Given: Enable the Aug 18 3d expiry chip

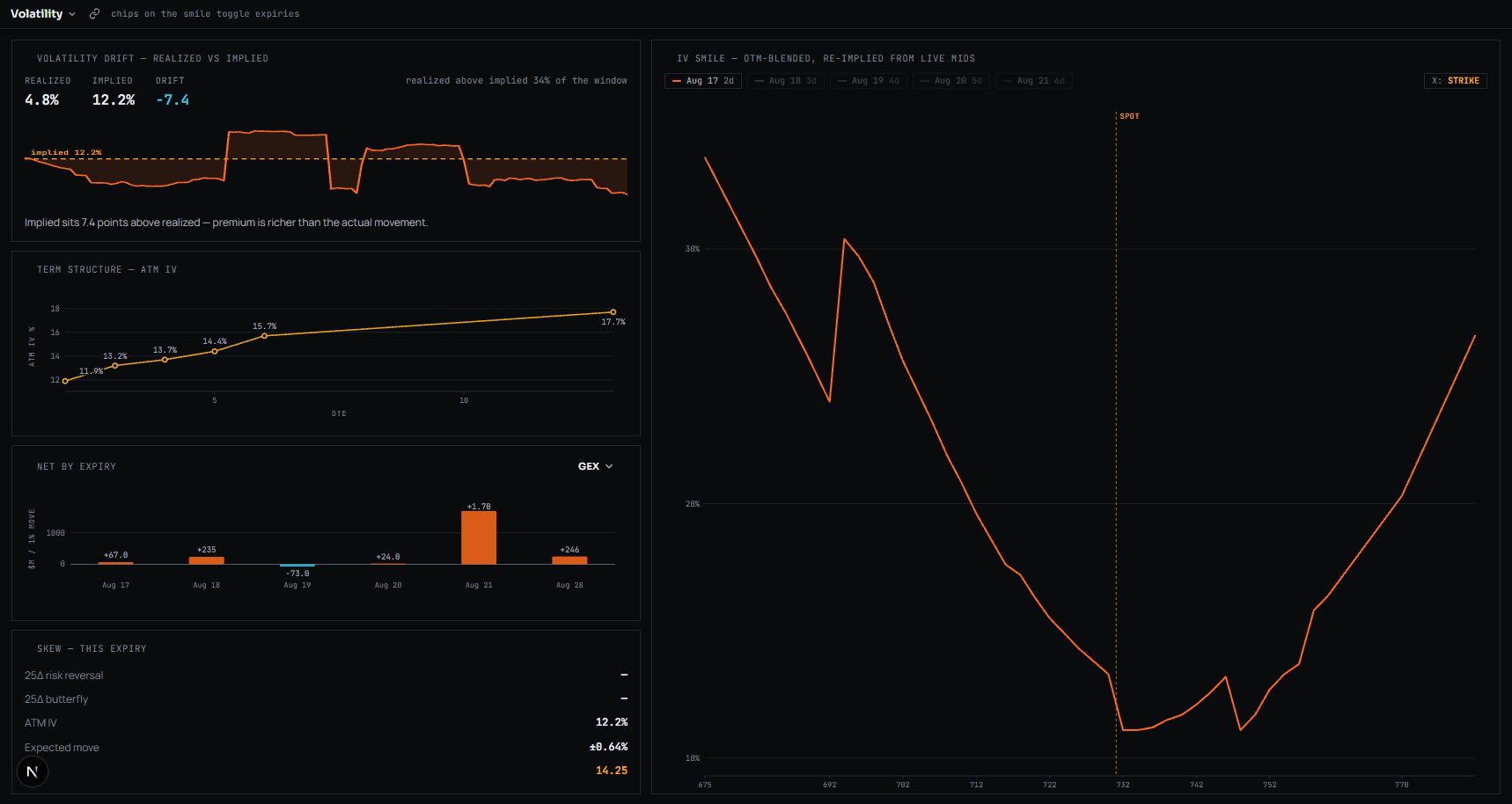Looking at the screenshot, I should coord(786,81).
